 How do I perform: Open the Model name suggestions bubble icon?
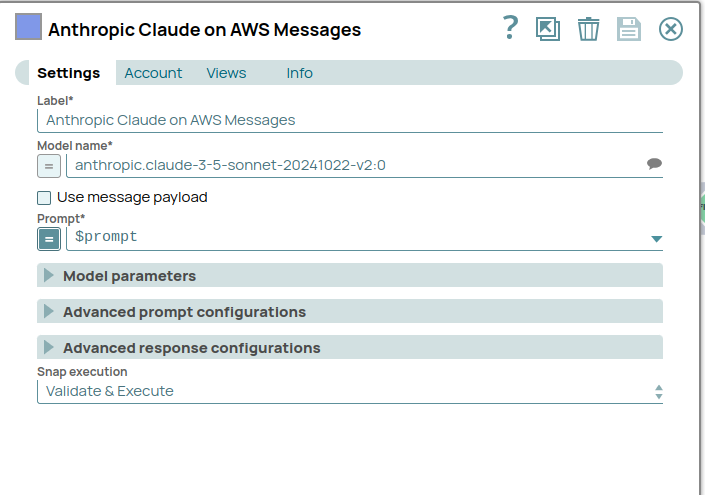pyautogui.click(x=654, y=164)
